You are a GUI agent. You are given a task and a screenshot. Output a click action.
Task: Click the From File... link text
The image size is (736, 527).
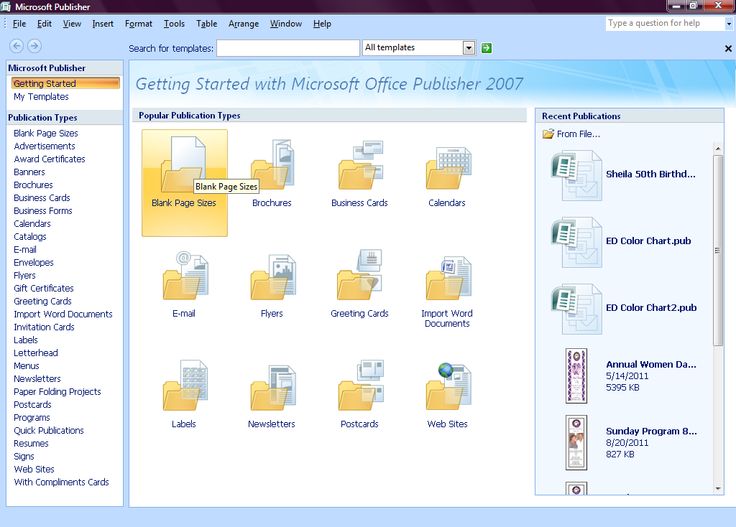tap(578, 134)
